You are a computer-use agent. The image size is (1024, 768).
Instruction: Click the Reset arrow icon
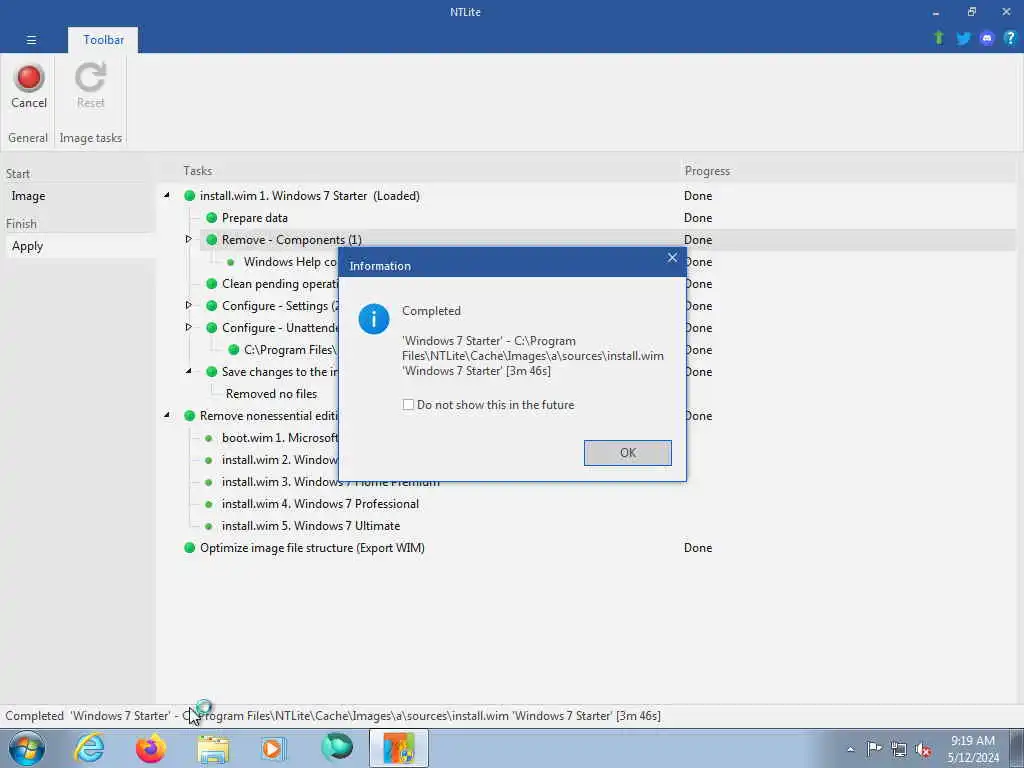point(90,77)
